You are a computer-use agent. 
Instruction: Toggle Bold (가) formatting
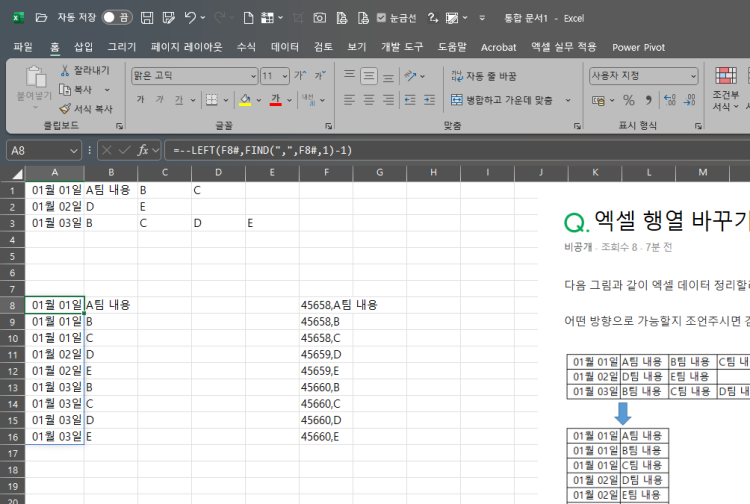point(140,99)
